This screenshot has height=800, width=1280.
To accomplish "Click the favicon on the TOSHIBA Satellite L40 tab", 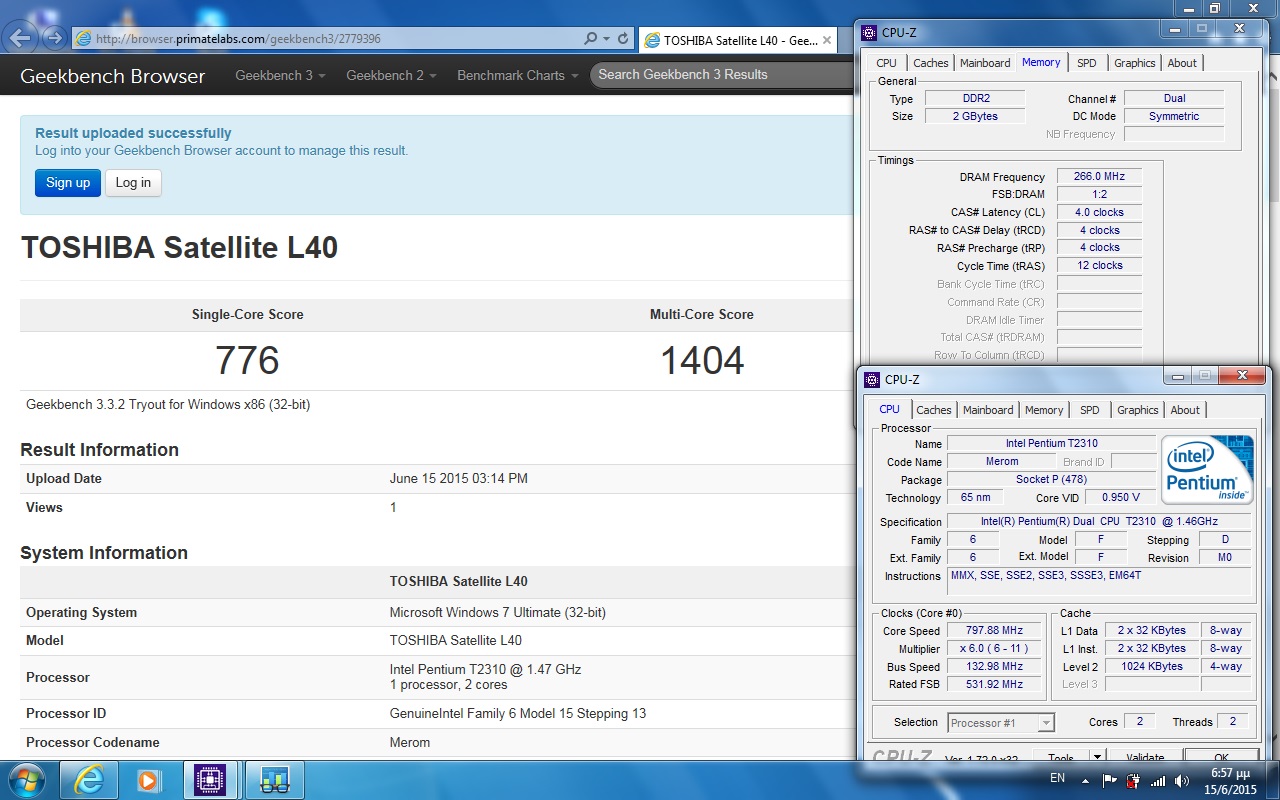I will (x=652, y=40).
